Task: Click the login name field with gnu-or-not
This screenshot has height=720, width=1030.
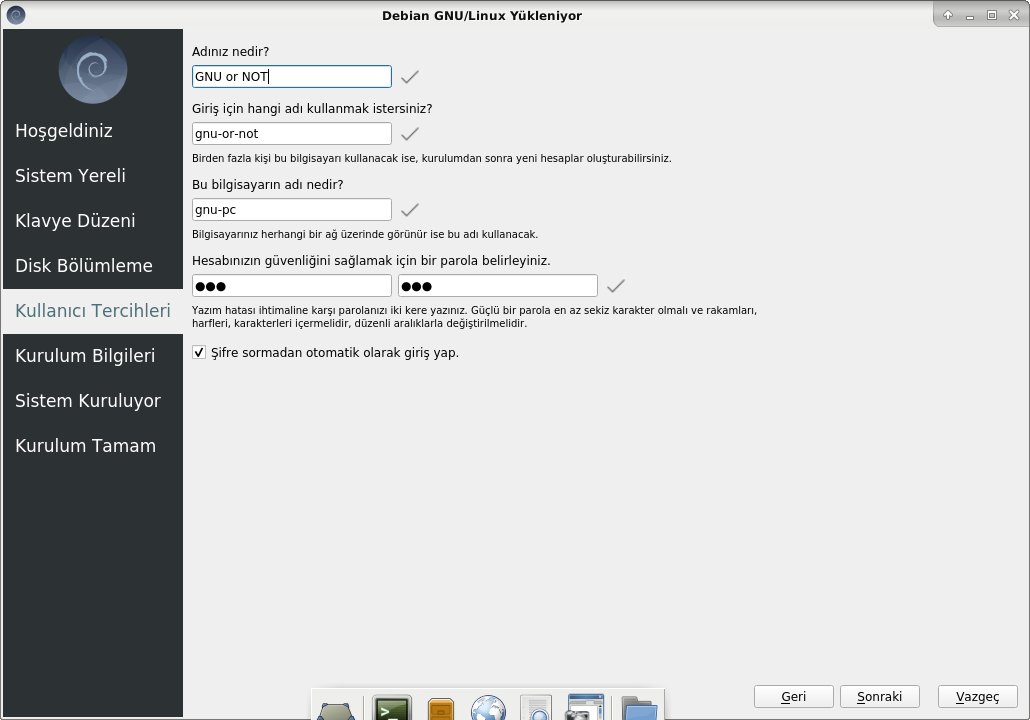Action: tap(292, 133)
